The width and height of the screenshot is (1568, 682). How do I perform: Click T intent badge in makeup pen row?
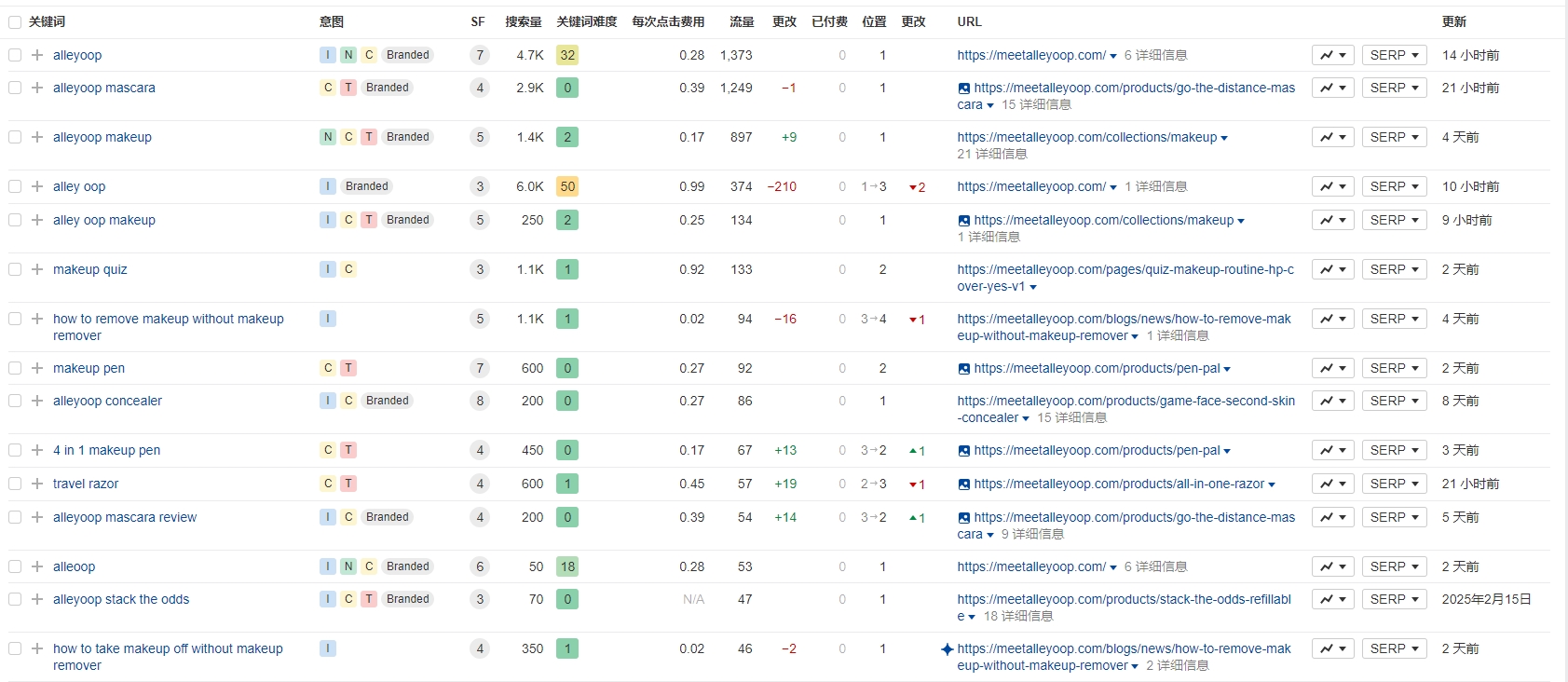pos(348,368)
